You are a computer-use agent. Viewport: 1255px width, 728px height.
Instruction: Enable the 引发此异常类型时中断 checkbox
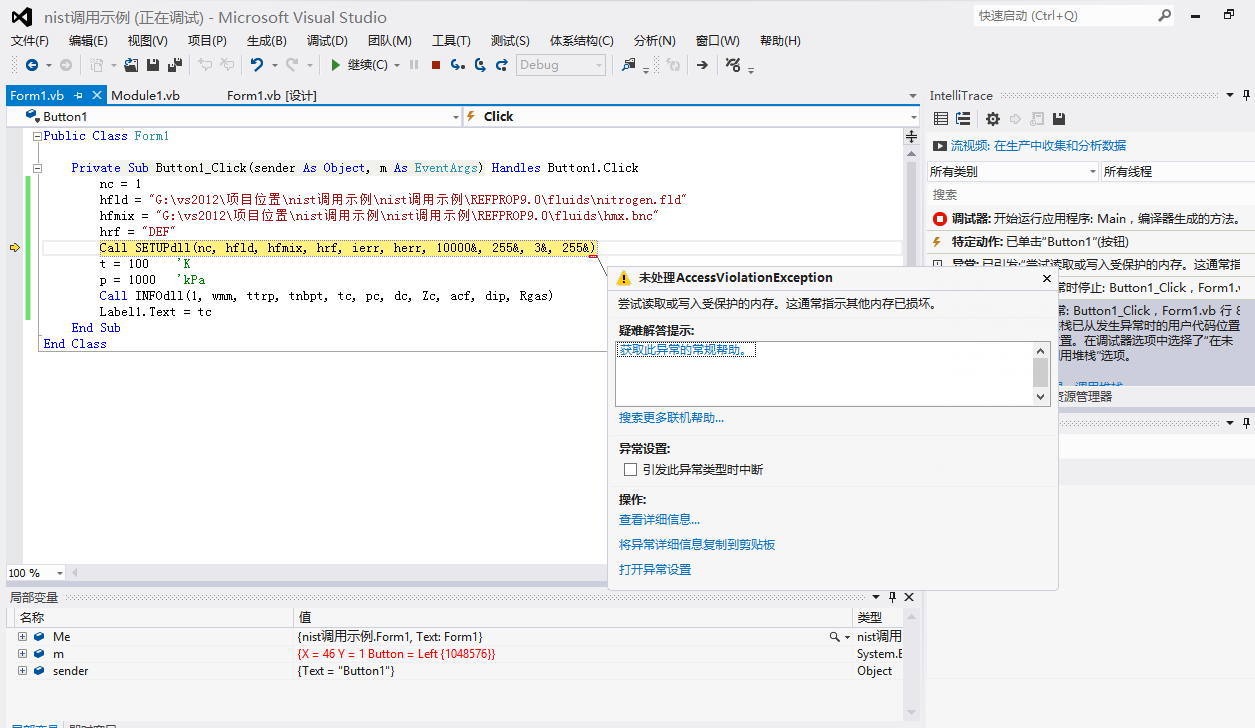pyautogui.click(x=630, y=469)
